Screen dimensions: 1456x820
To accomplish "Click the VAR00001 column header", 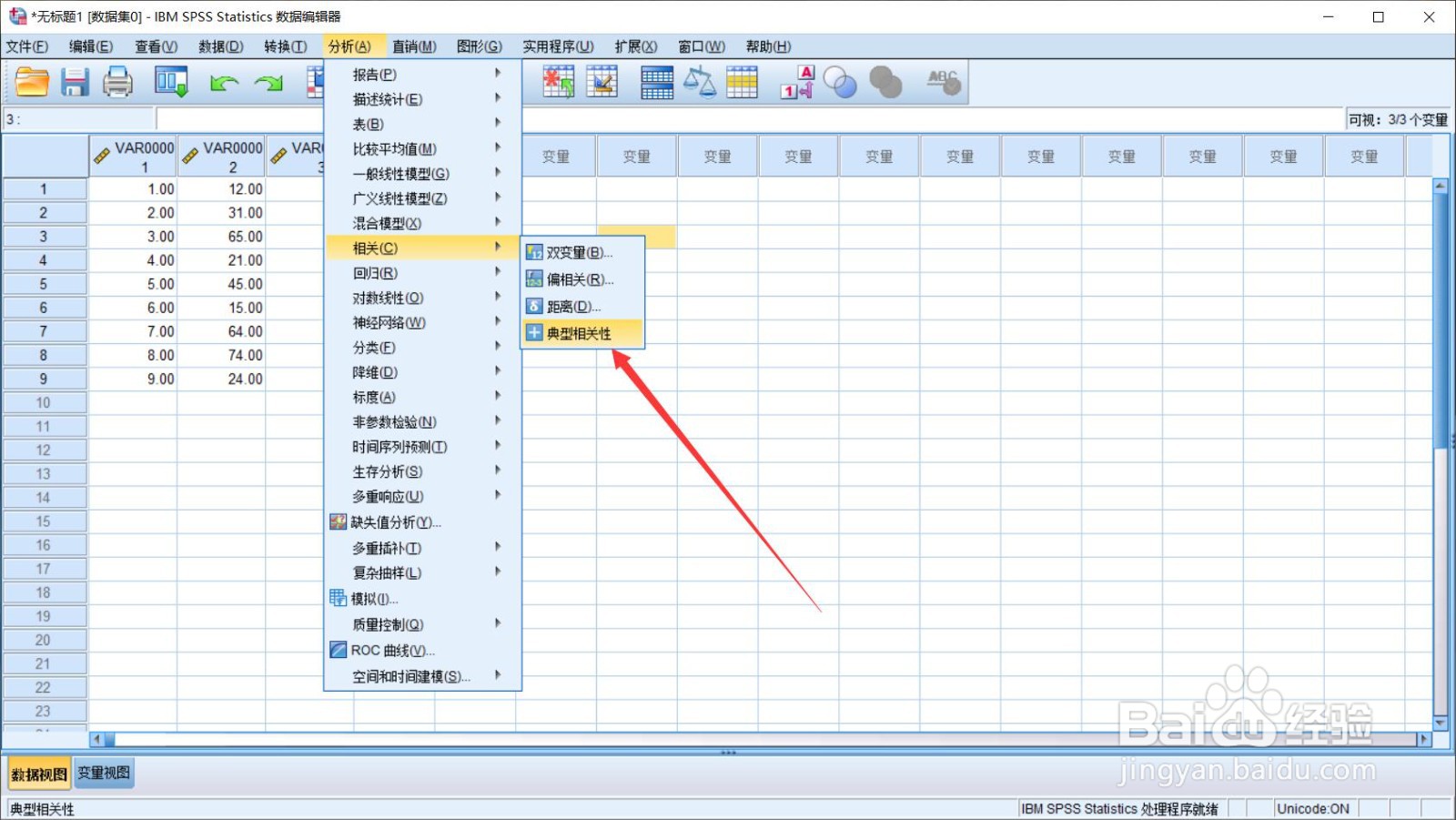I will coord(133,157).
